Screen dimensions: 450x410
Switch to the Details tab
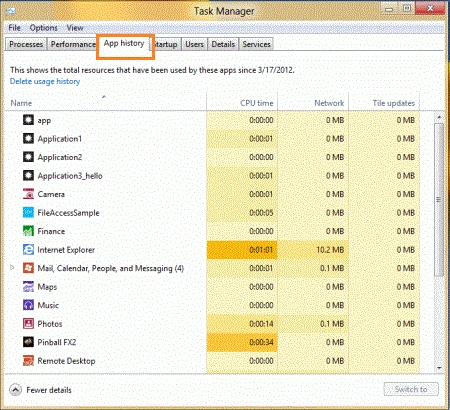click(x=223, y=44)
